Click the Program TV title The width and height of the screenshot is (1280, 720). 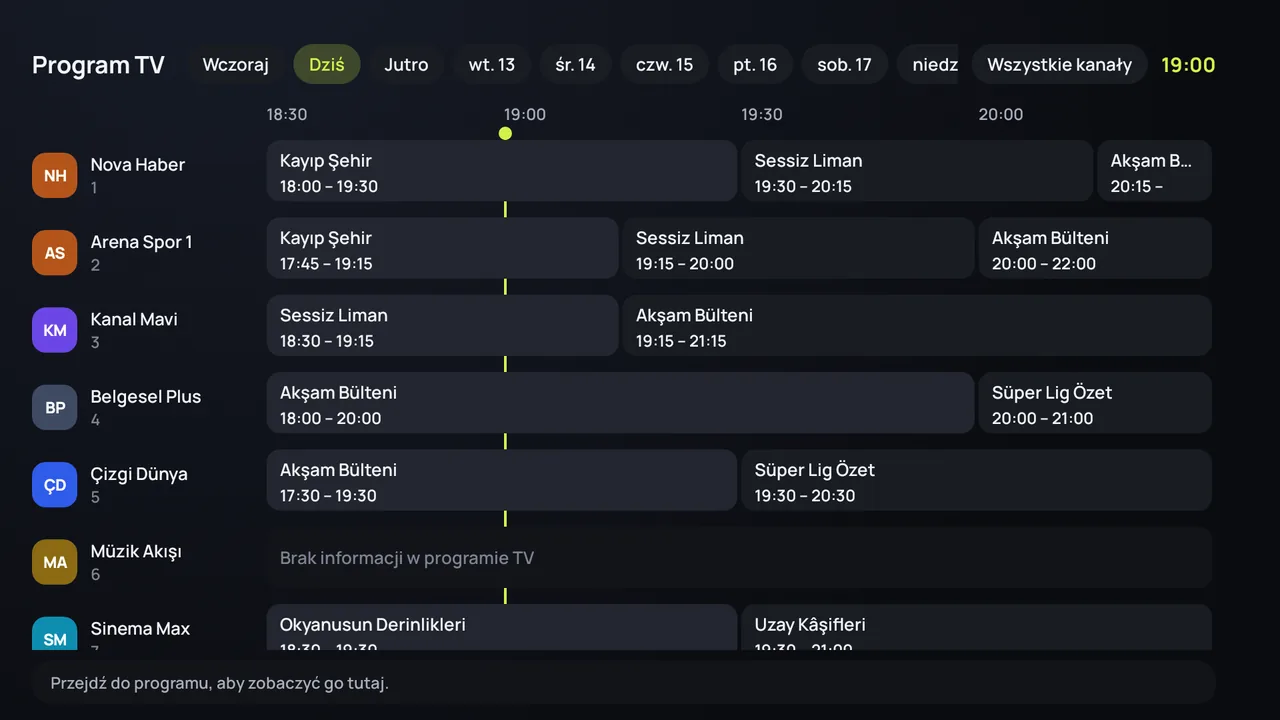click(98, 65)
